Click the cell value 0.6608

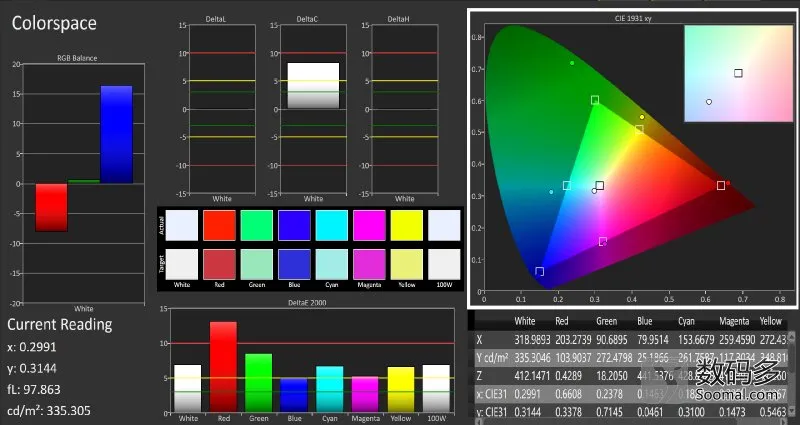pyautogui.click(x=568, y=394)
